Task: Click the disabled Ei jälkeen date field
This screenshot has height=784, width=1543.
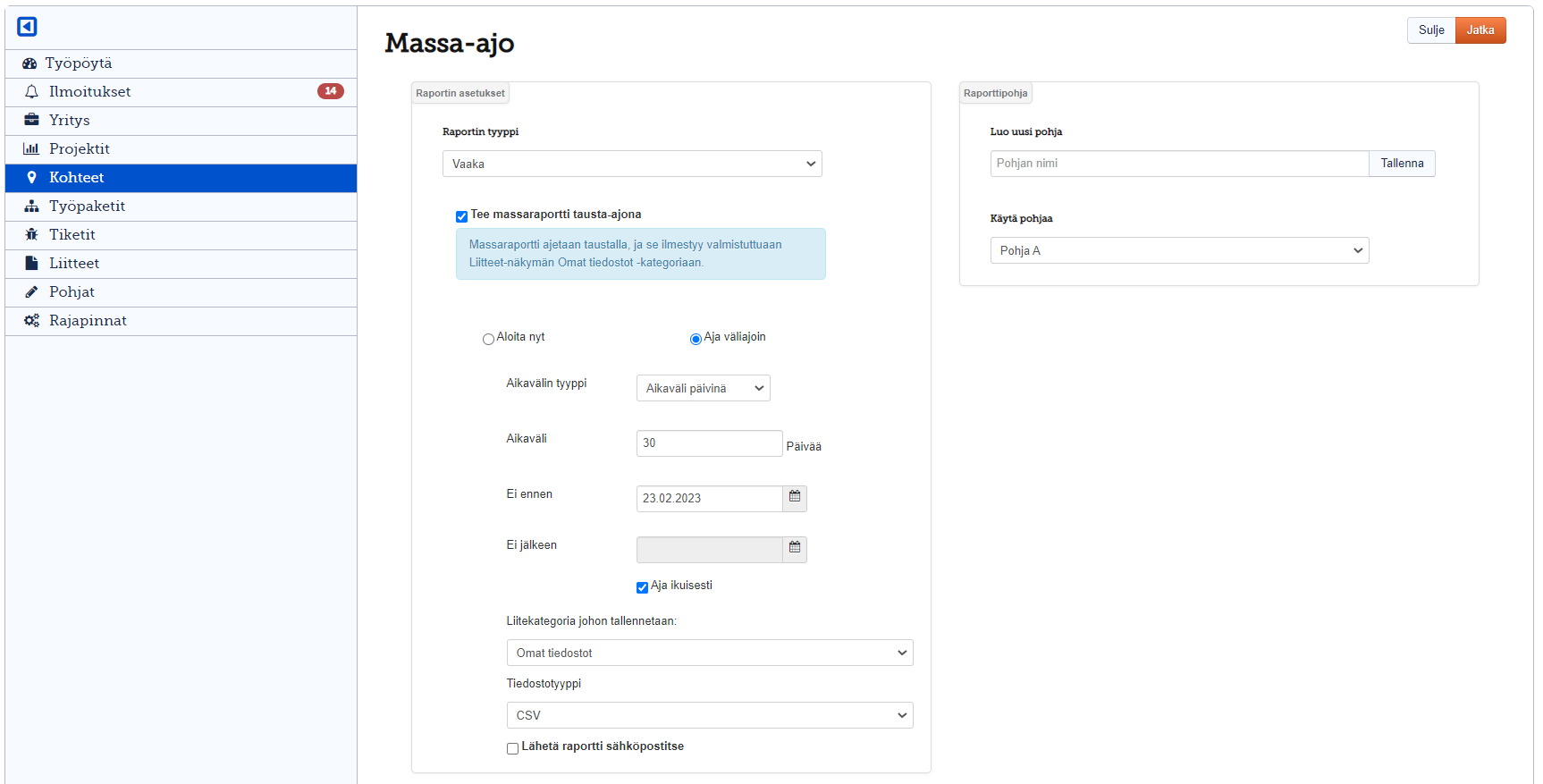Action: coord(710,550)
